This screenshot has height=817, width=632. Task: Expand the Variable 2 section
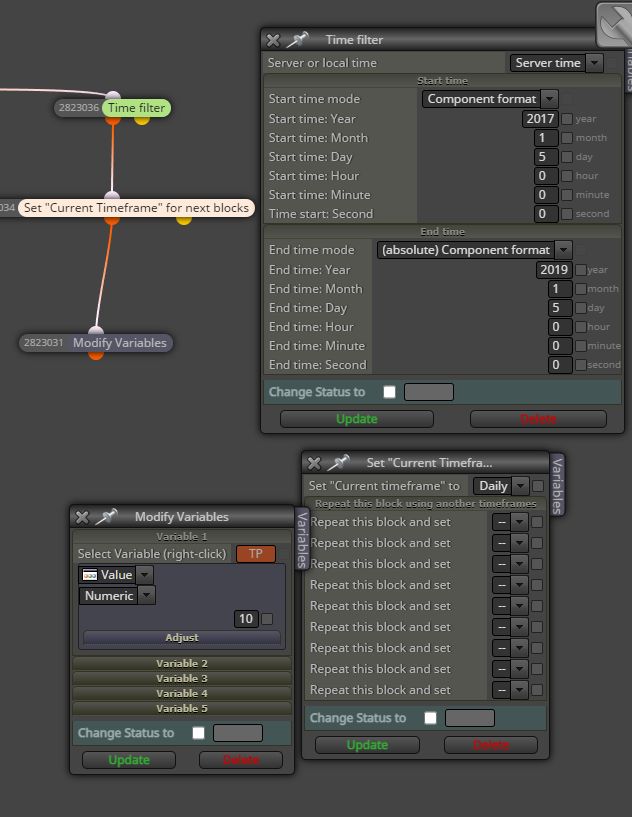182,663
